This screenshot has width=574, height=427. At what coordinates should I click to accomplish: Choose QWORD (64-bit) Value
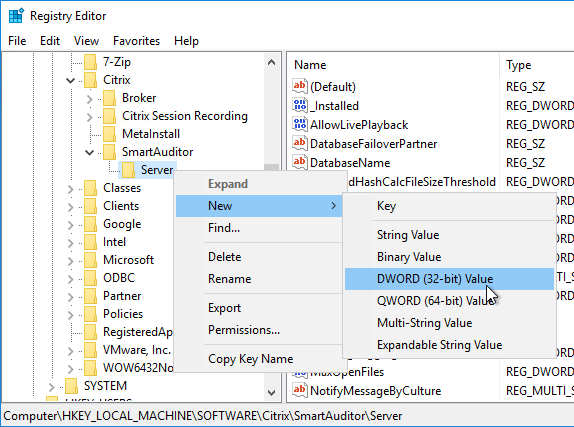pyautogui.click(x=449, y=301)
